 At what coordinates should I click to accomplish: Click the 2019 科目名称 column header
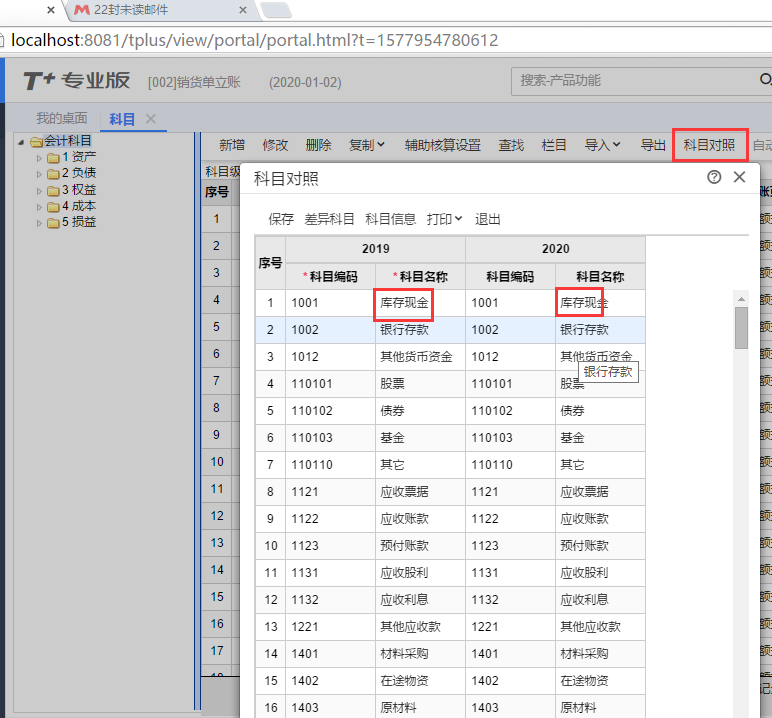coord(420,276)
